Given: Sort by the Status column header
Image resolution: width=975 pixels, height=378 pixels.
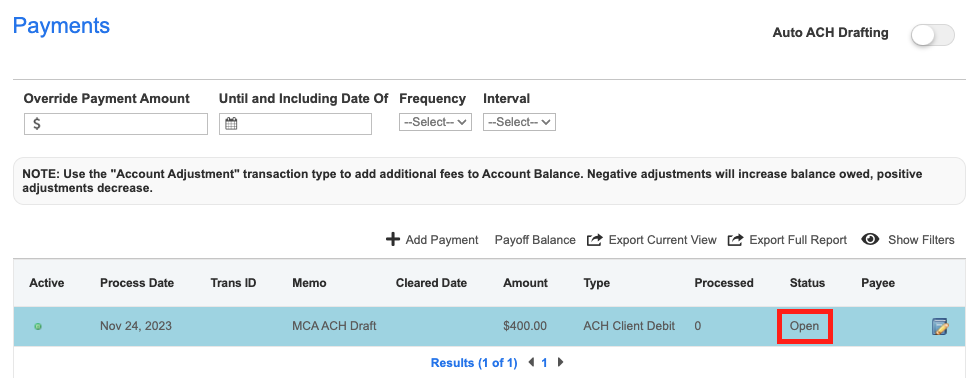Looking at the screenshot, I should [x=807, y=283].
